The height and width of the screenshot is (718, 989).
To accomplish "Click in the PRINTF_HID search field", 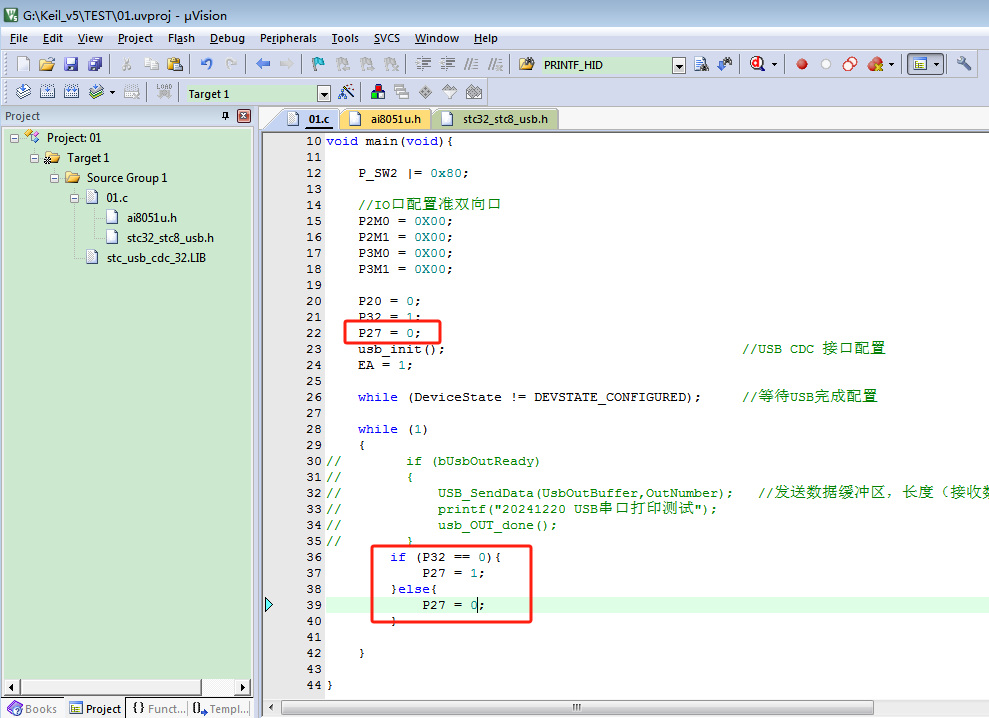I will pos(606,65).
